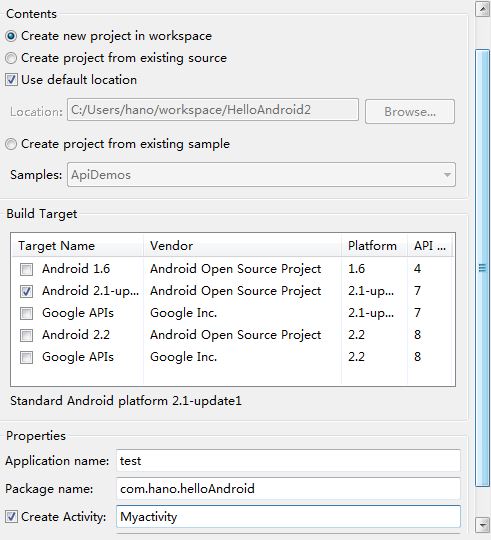Sort by Vendor column header
491x540 pixels.
coord(243,246)
